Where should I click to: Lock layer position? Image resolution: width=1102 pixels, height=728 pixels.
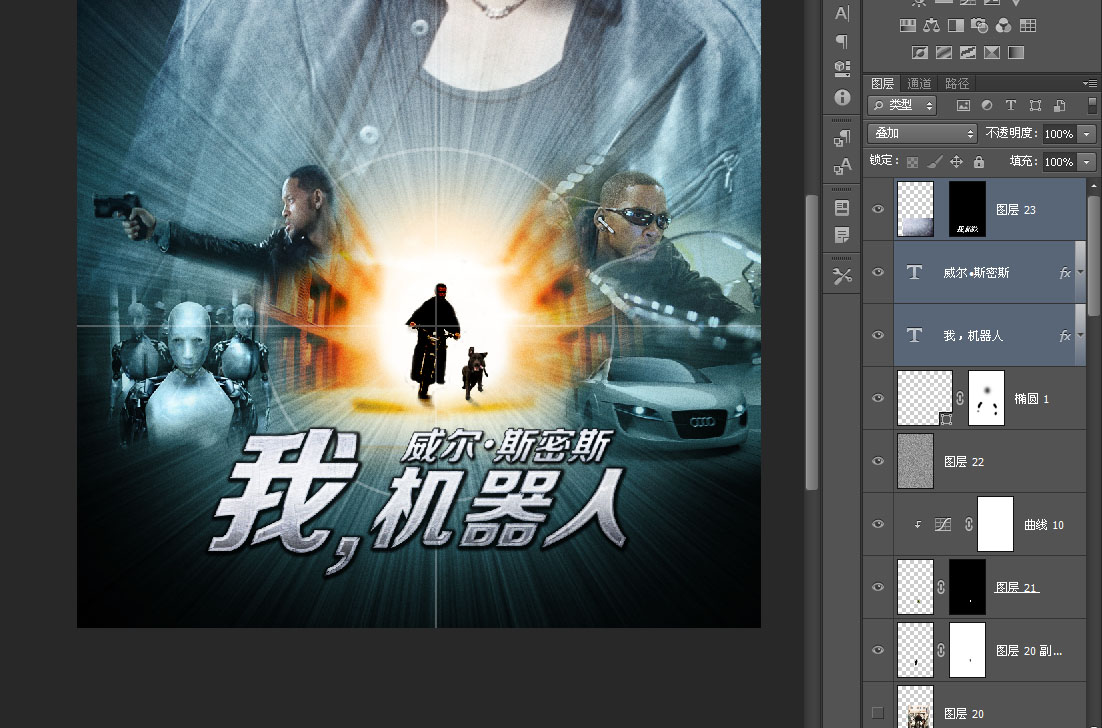pyautogui.click(x=957, y=162)
